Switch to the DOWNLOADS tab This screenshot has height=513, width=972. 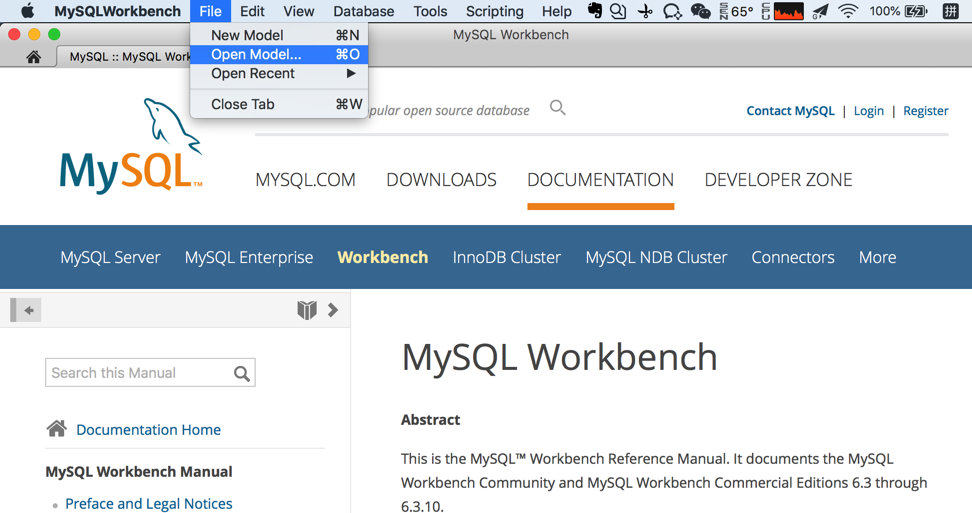point(441,180)
